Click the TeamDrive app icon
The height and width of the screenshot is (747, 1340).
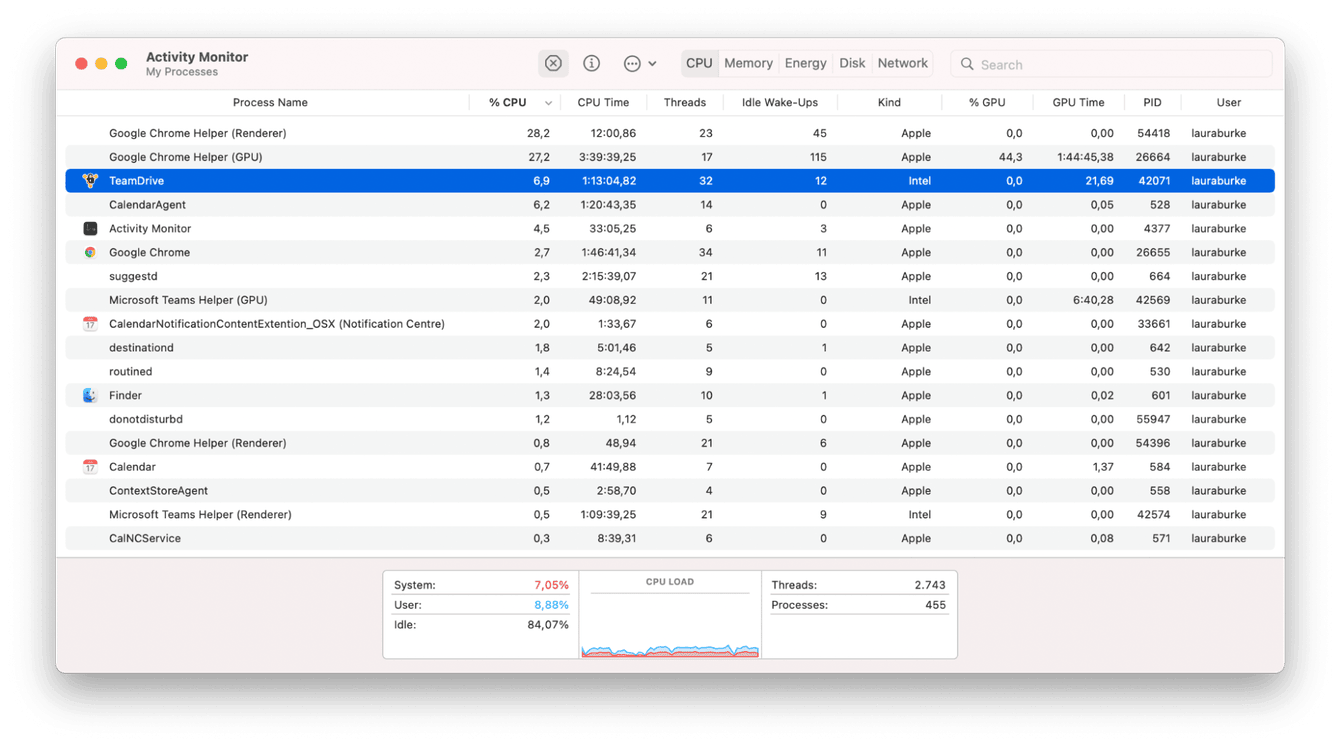(90, 181)
